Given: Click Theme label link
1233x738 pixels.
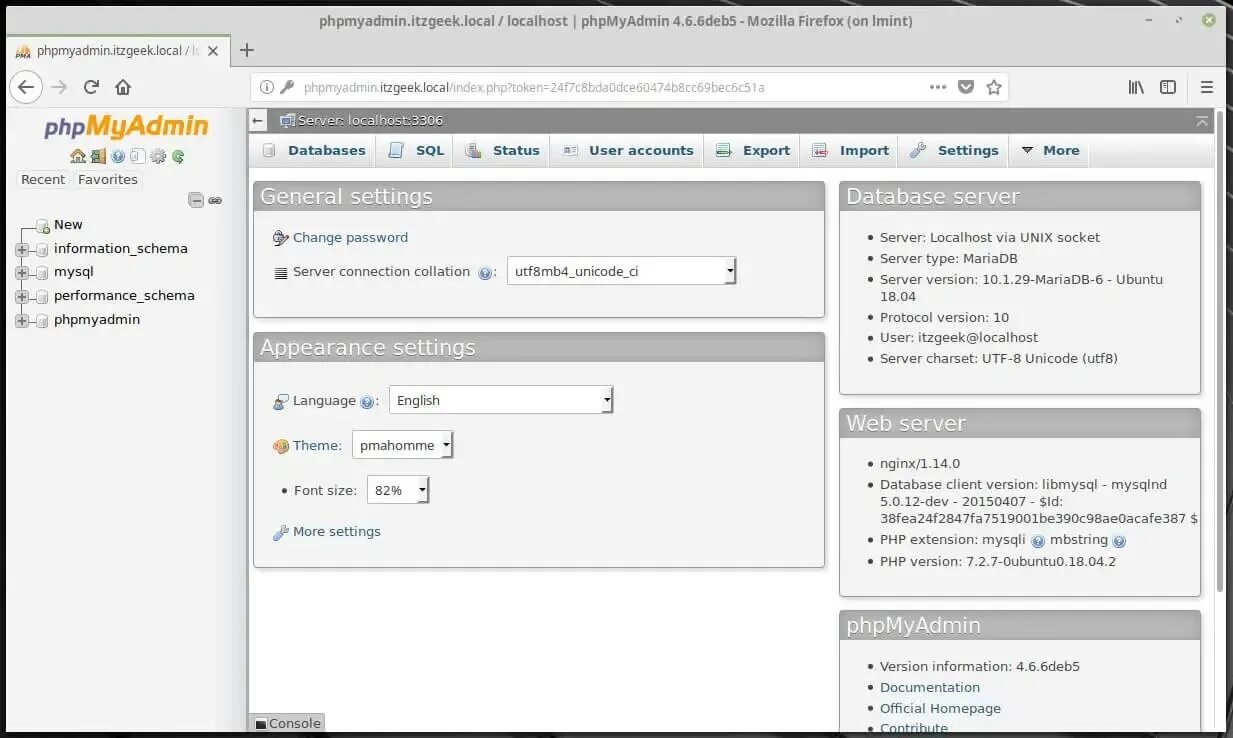Looking at the screenshot, I should point(317,446).
